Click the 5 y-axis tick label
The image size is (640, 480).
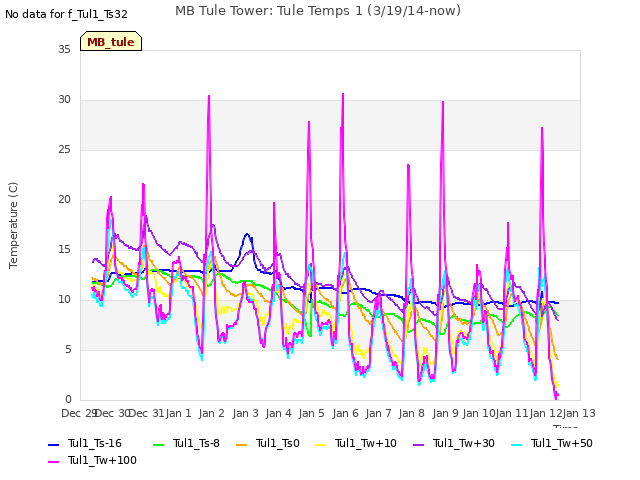tap(68, 350)
